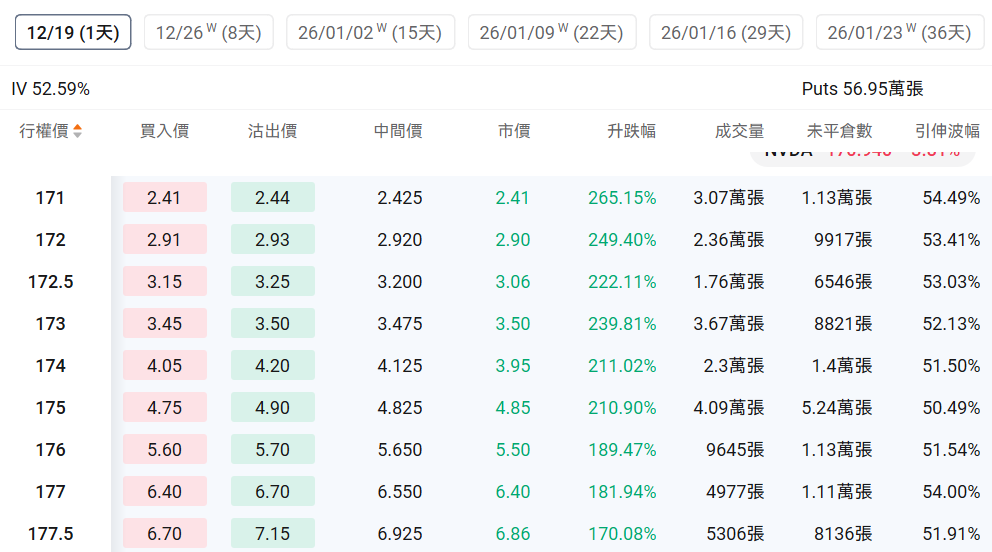Select the strike 174 row label

coord(50,366)
